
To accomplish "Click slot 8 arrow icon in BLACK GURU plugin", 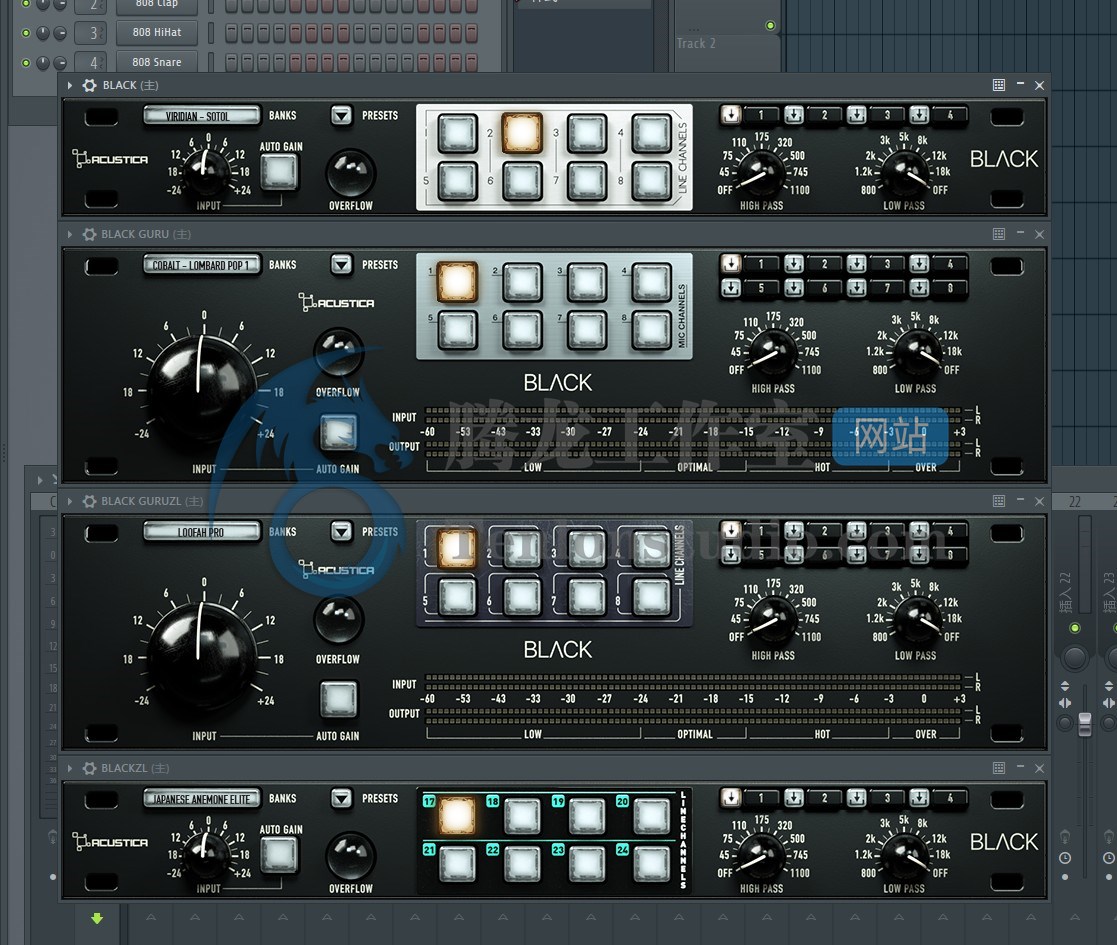I will [x=919, y=288].
